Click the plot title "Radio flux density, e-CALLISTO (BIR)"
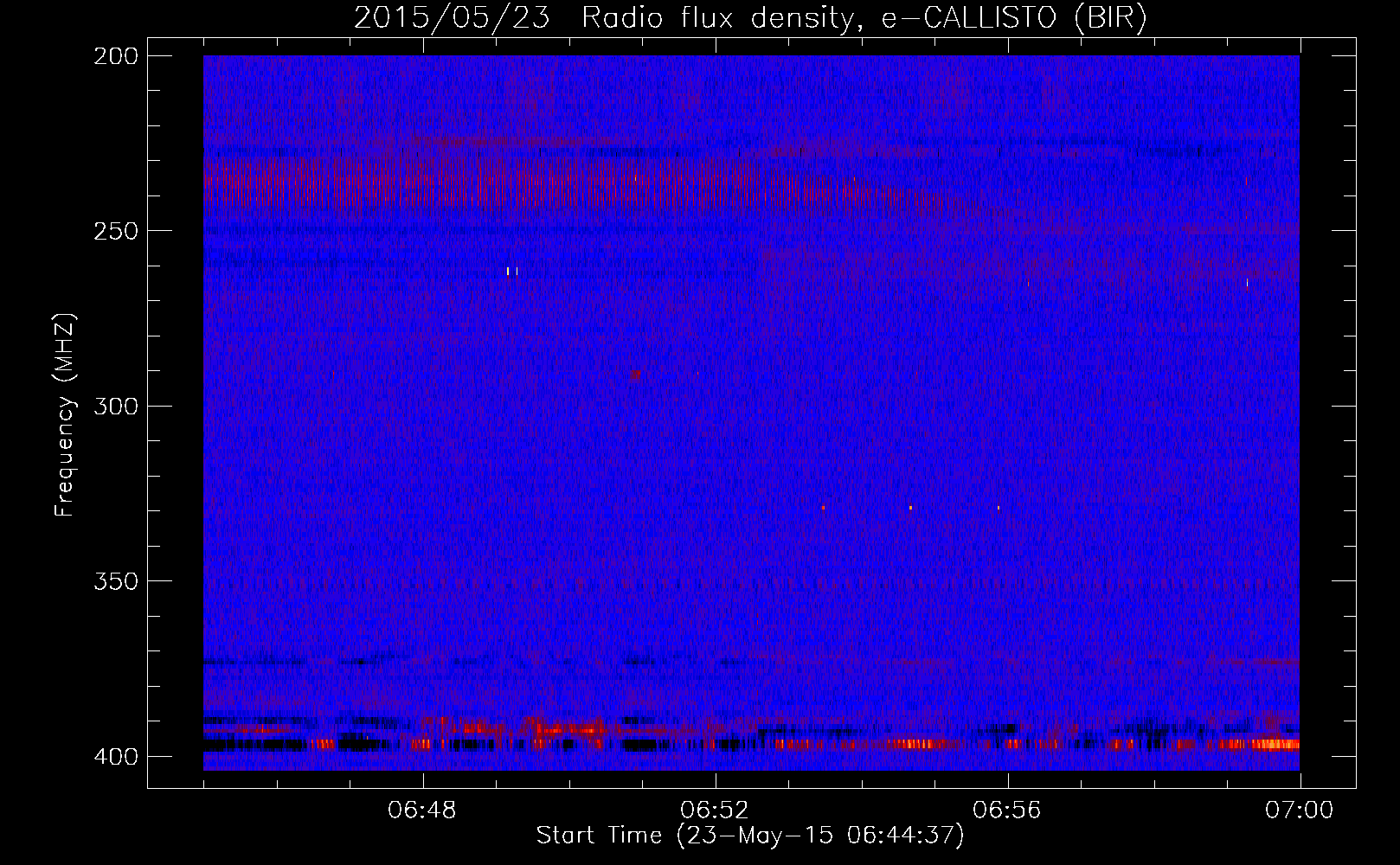 (x=864, y=18)
